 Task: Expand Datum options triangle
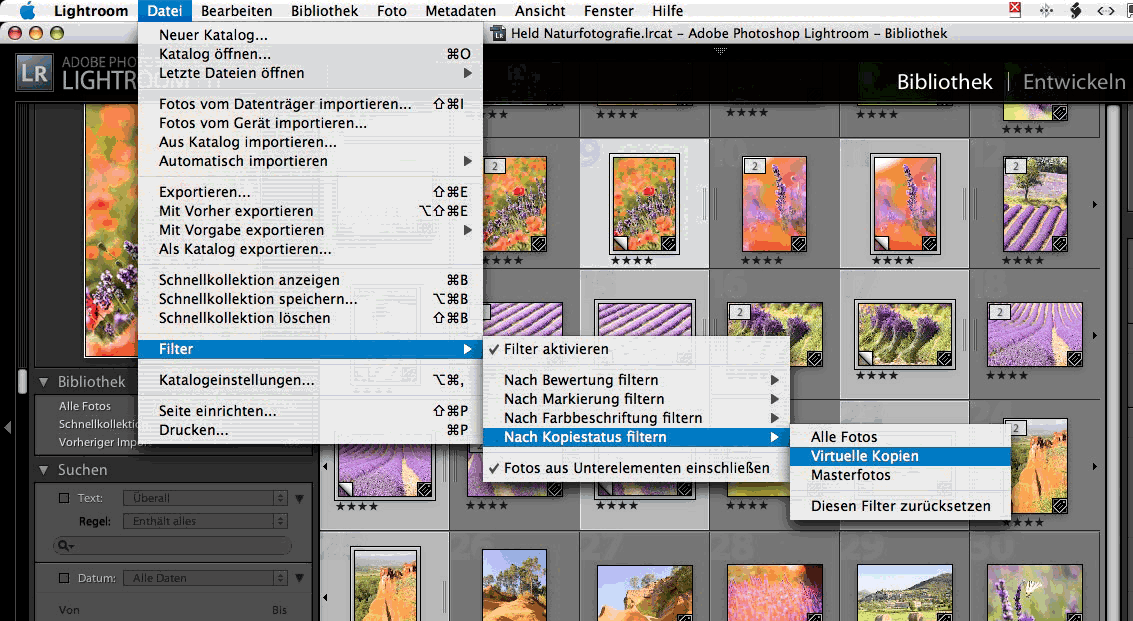(x=299, y=578)
